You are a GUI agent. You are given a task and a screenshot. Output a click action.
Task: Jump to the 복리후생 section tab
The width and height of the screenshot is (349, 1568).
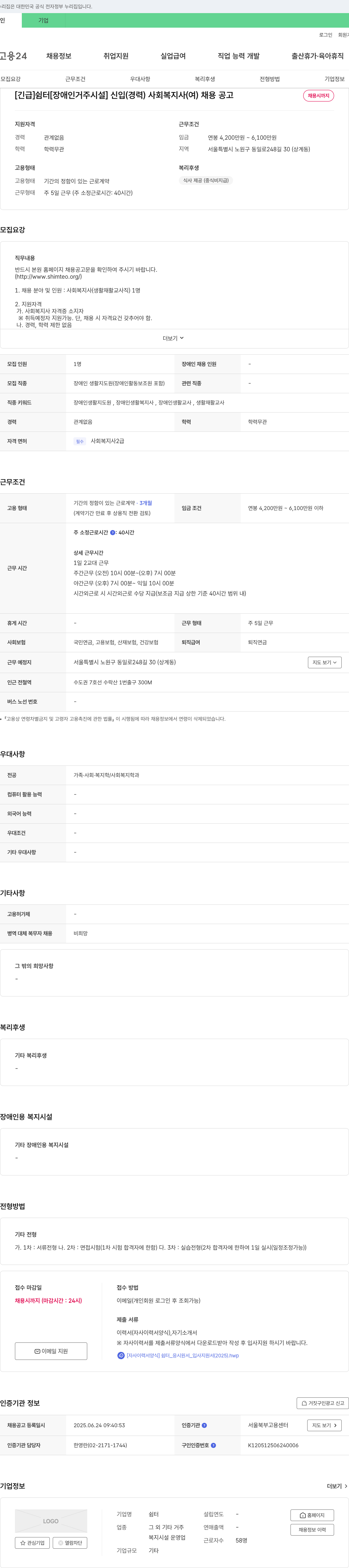(x=205, y=79)
